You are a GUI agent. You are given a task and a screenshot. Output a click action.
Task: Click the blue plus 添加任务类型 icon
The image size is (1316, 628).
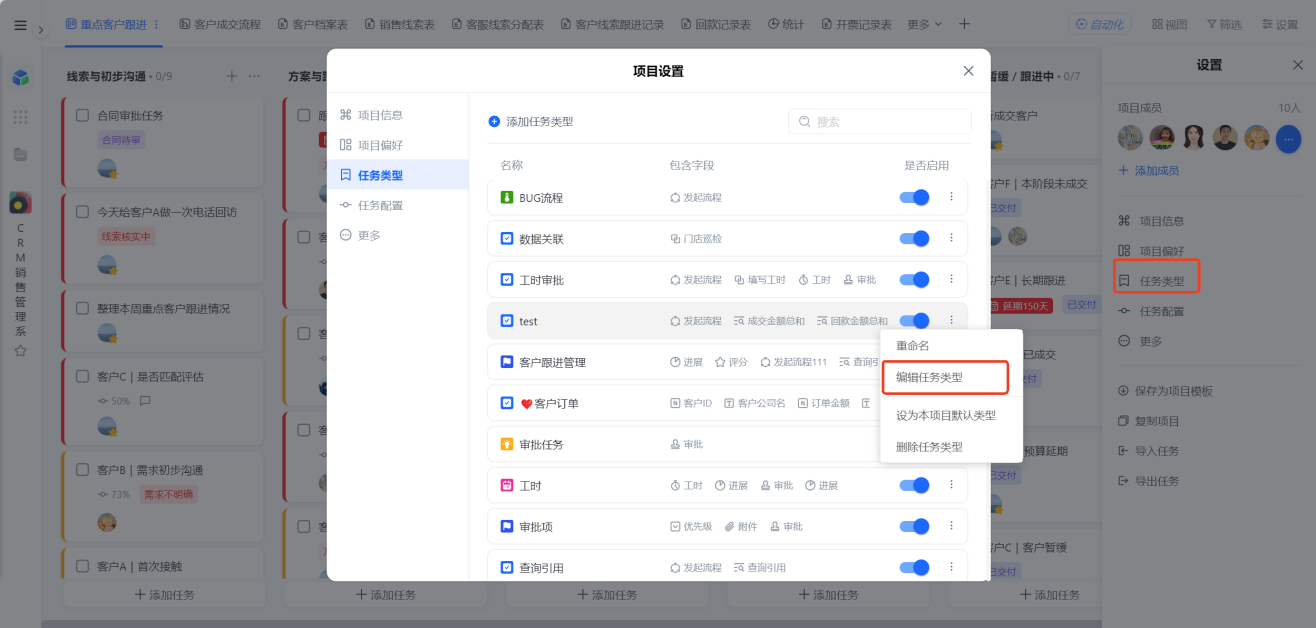coord(494,122)
